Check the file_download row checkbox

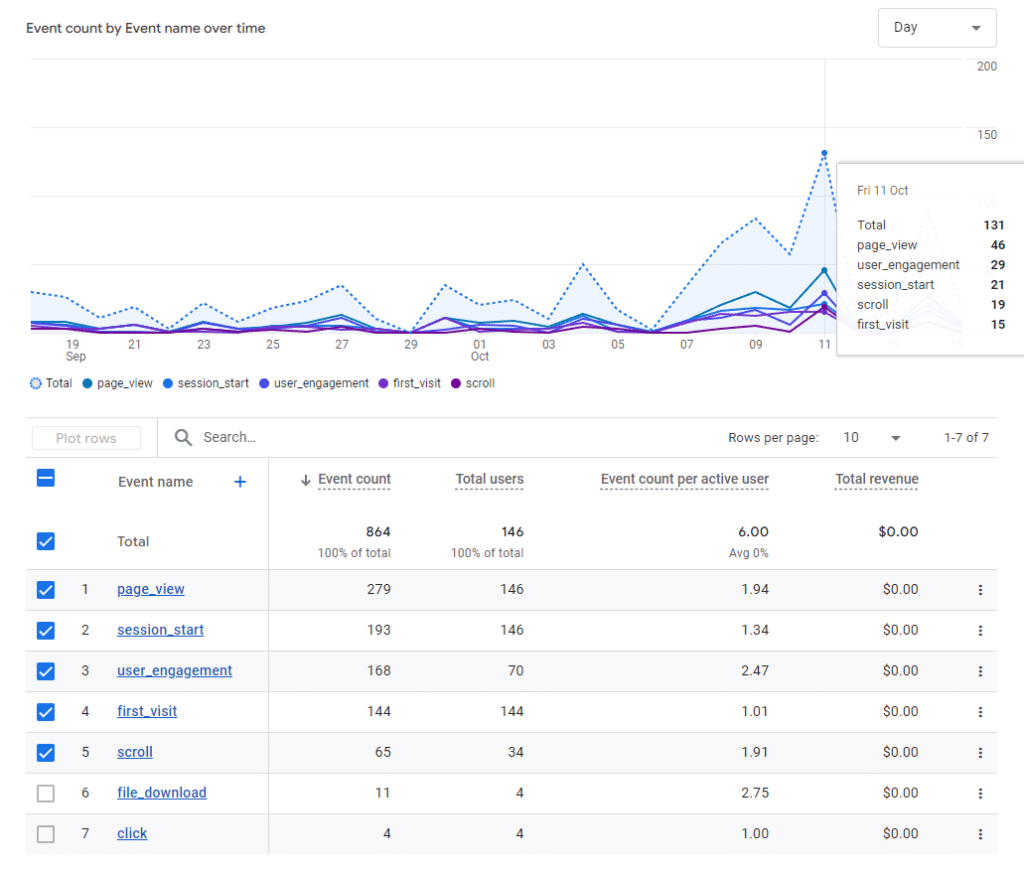click(x=45, y=793)
